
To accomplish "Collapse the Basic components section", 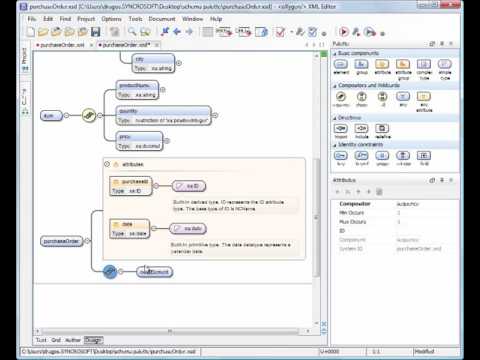I will pos(335,54).
